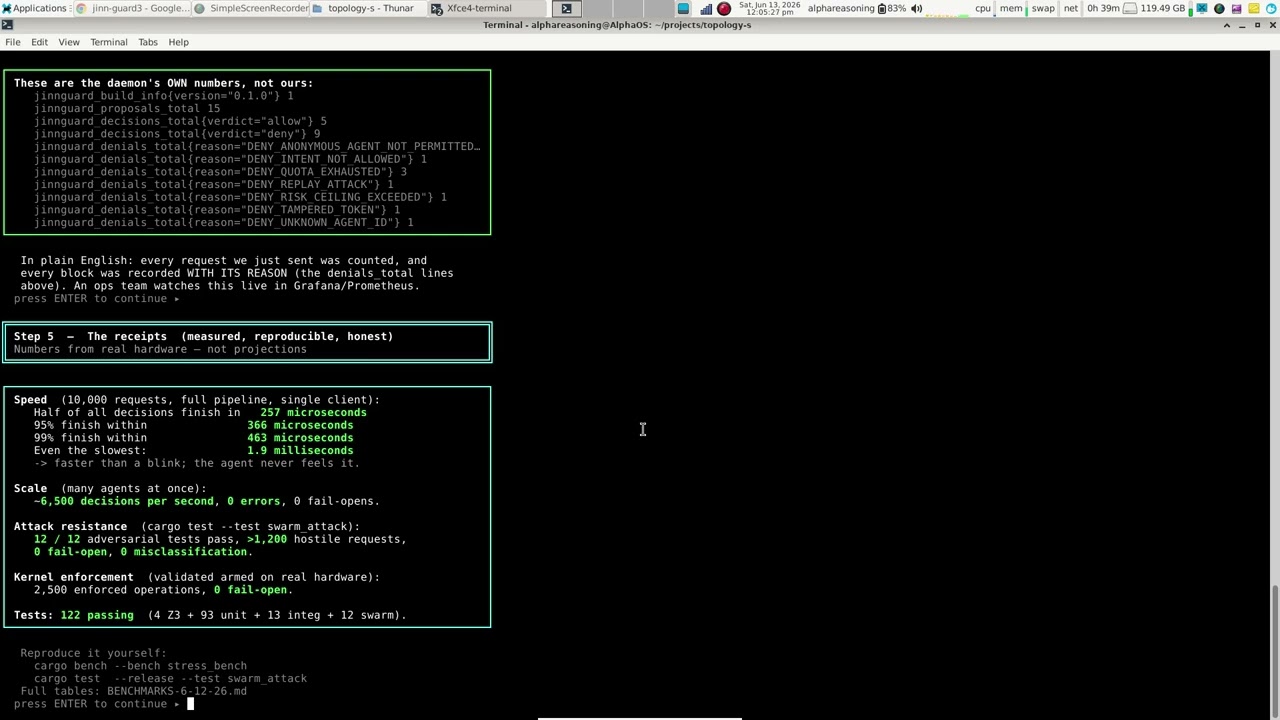Click the dark globe tray icon

(x=1219, y=8)
